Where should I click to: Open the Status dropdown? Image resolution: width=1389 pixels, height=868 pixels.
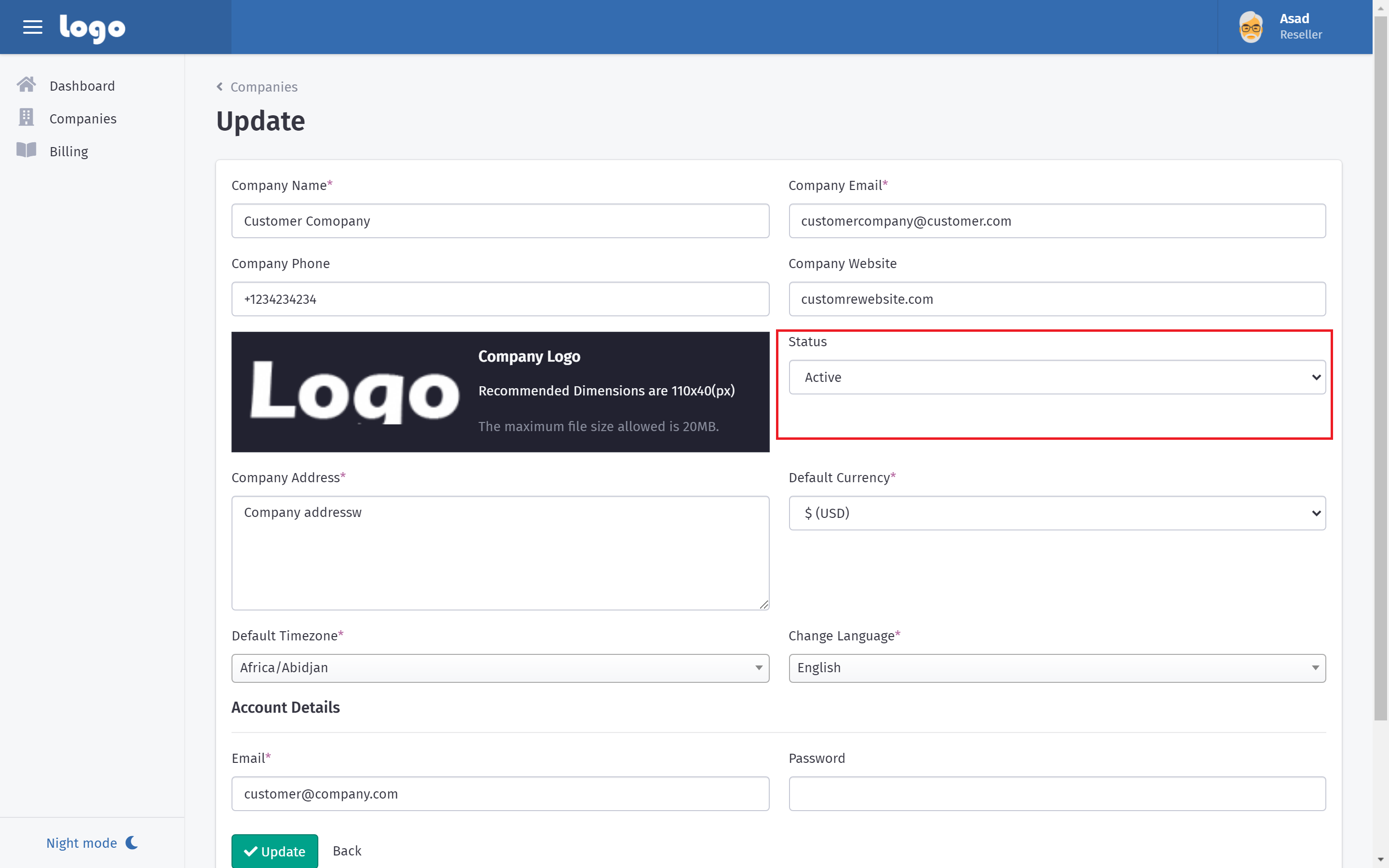[x=1057, y=377]
